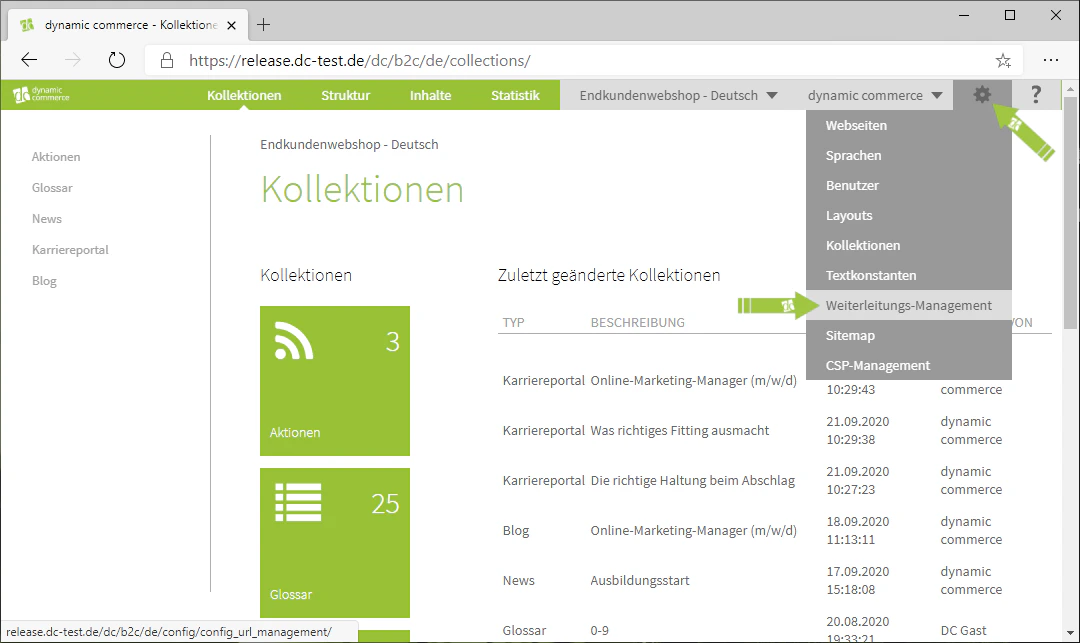Image resolution: width=1080 pixels, height=643 pixels.
Task: Click the dynamic commerce logo
Action: (41, 94)
